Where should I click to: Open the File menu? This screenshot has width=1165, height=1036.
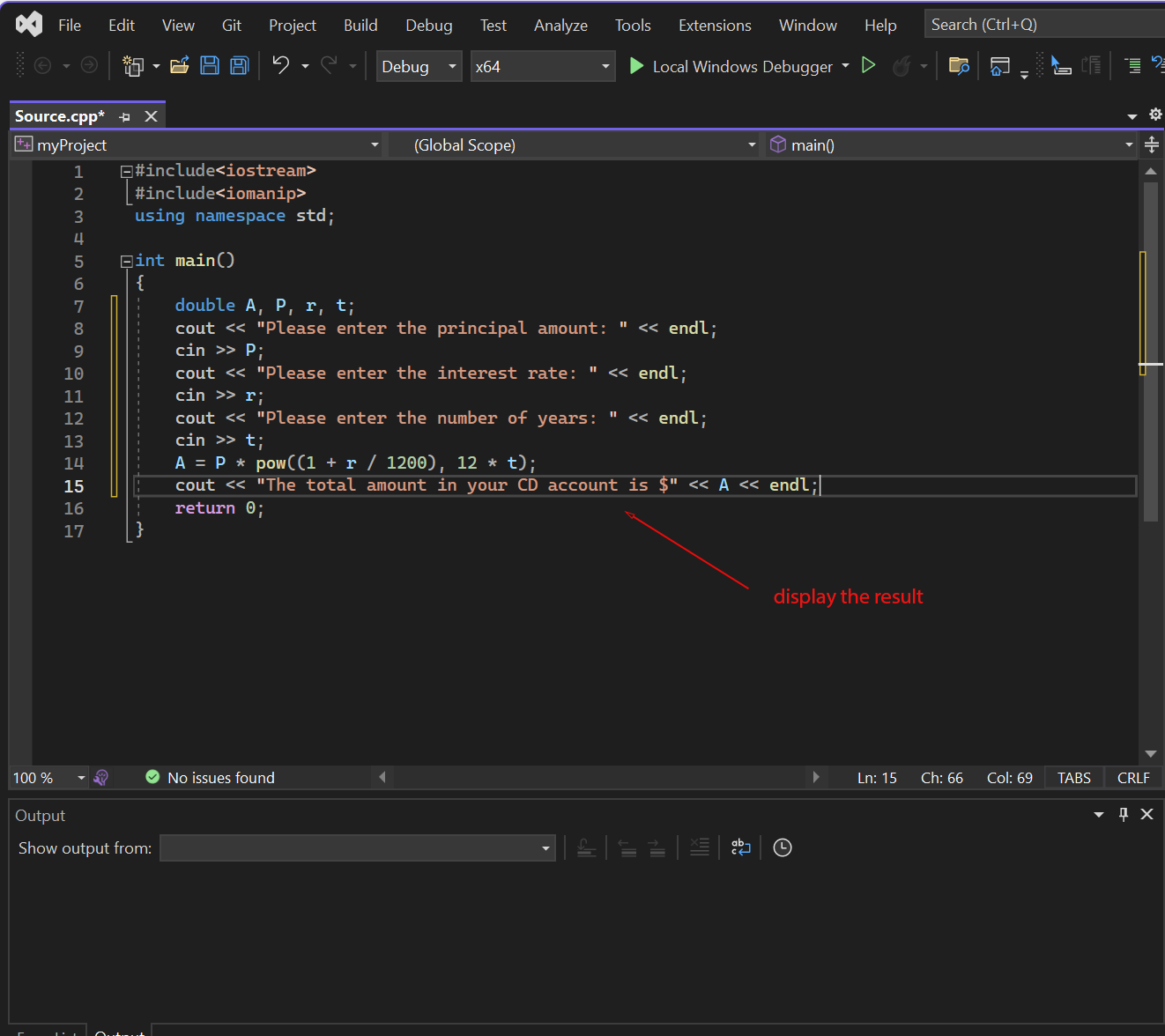coord(70,25)
